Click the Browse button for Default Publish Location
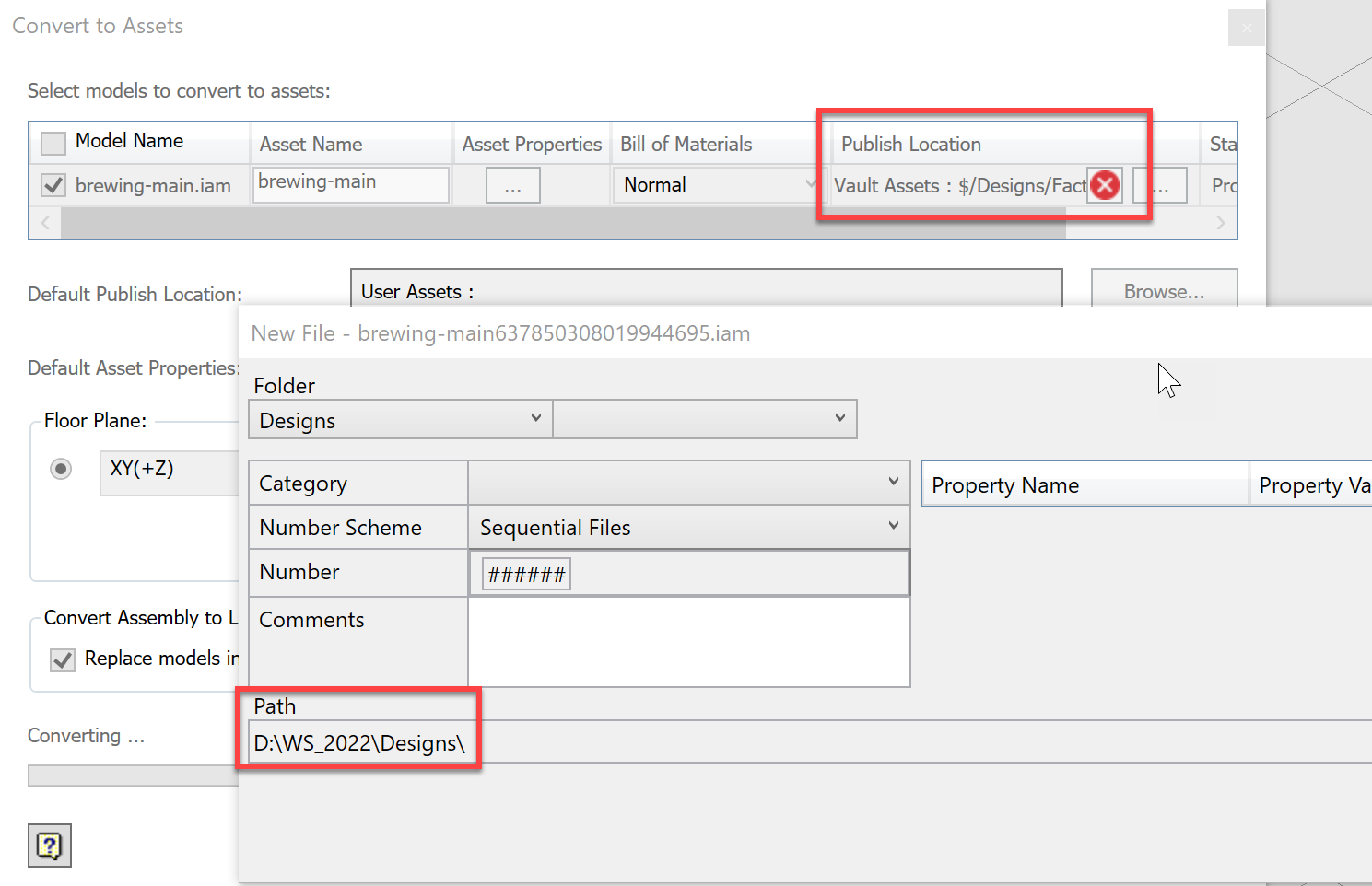 pyautogui.click(x=1164, y=291)
